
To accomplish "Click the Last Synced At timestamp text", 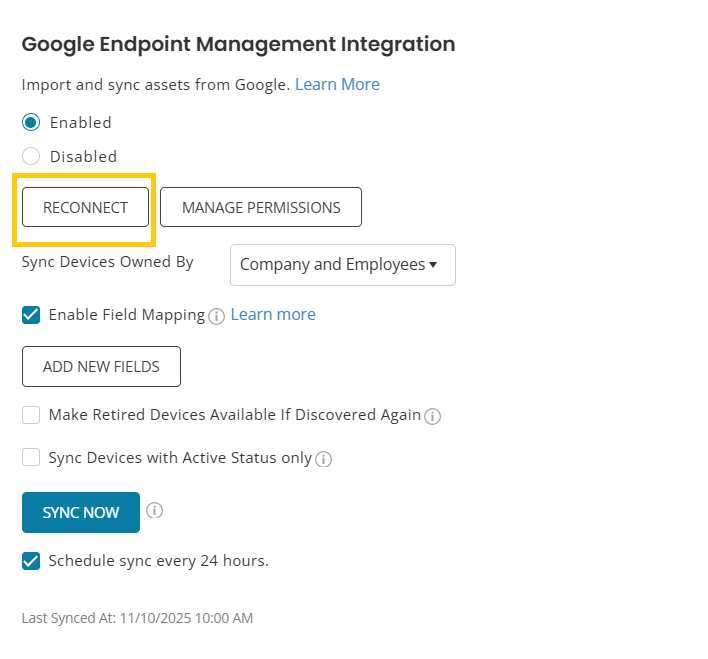I will coord(137,618).
